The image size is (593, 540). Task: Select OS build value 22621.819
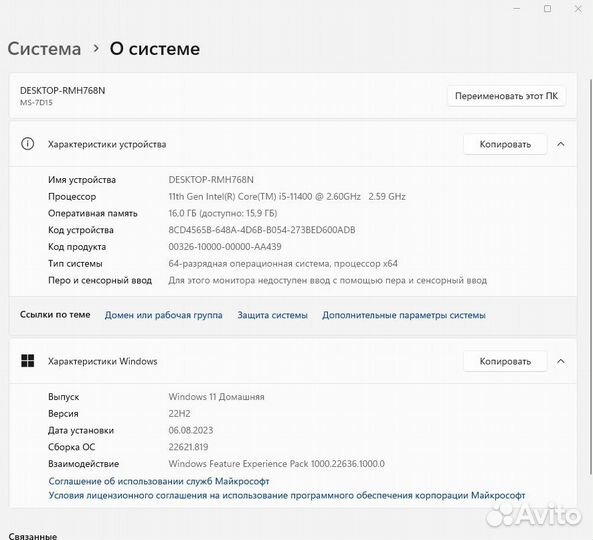tap(188, 447)
